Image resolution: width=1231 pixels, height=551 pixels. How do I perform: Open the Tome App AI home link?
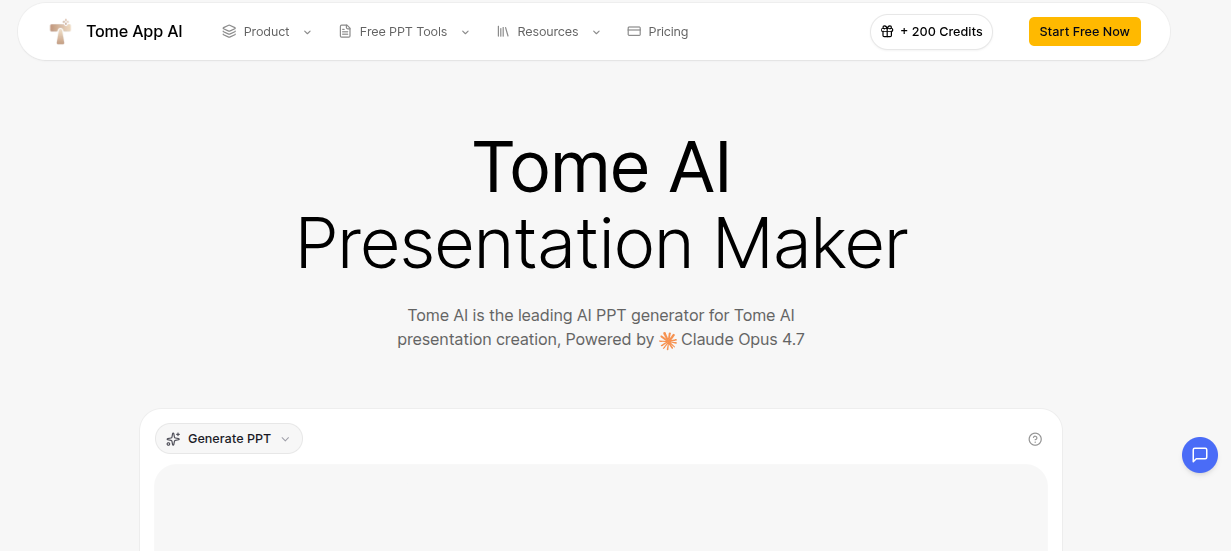[x=116, y=32]
